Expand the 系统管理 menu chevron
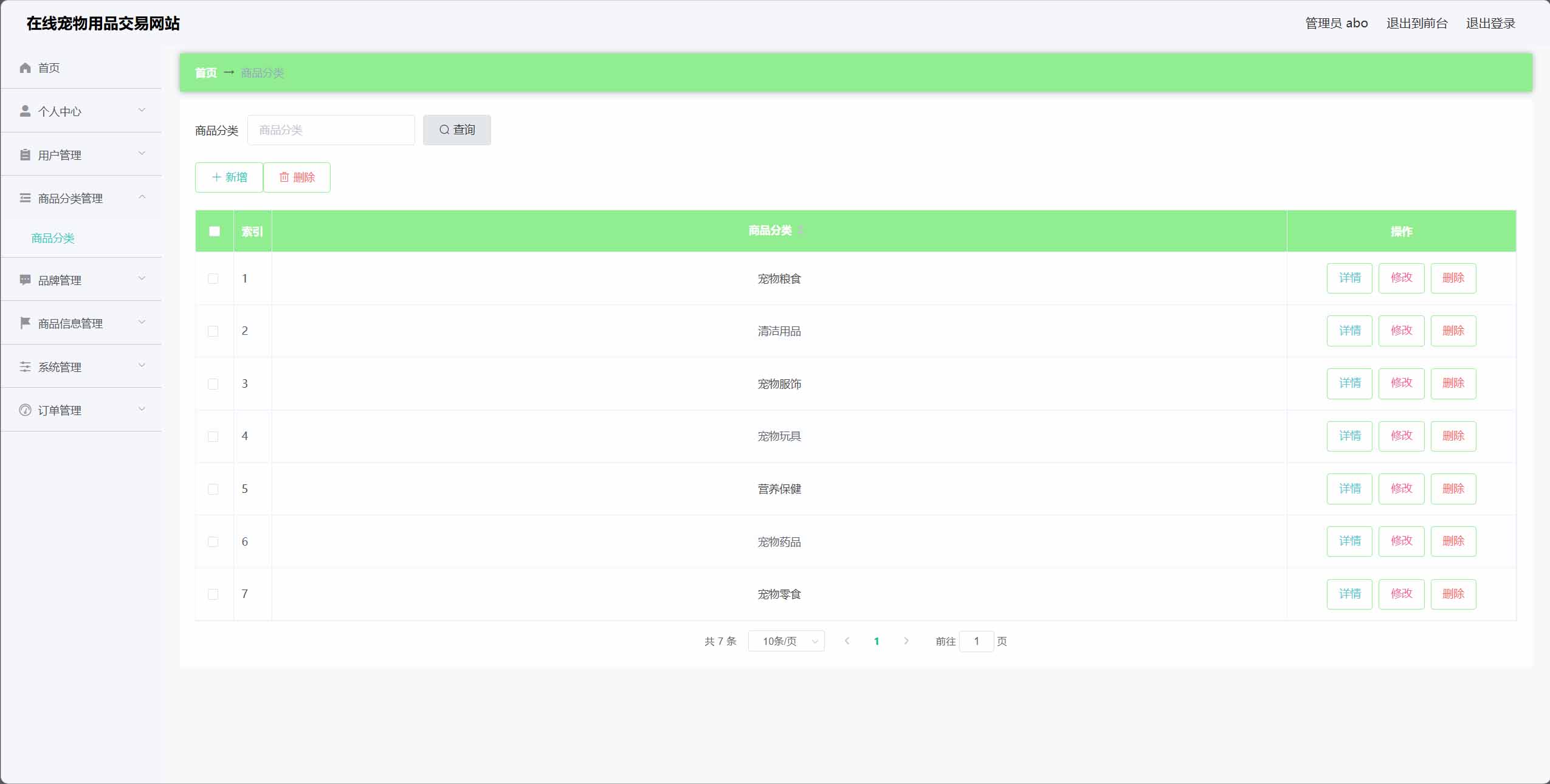Viewport: 1550px width, 784px height. (142, 365)
